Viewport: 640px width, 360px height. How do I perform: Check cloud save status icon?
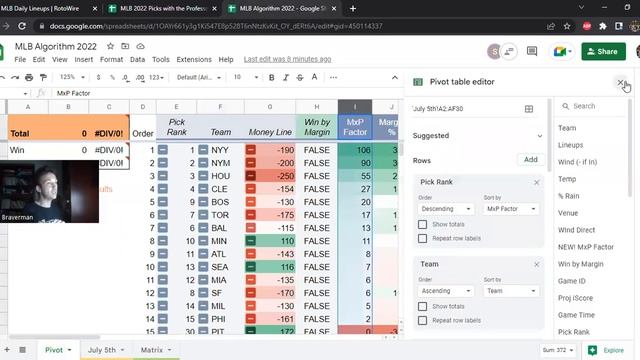point(140,46)
